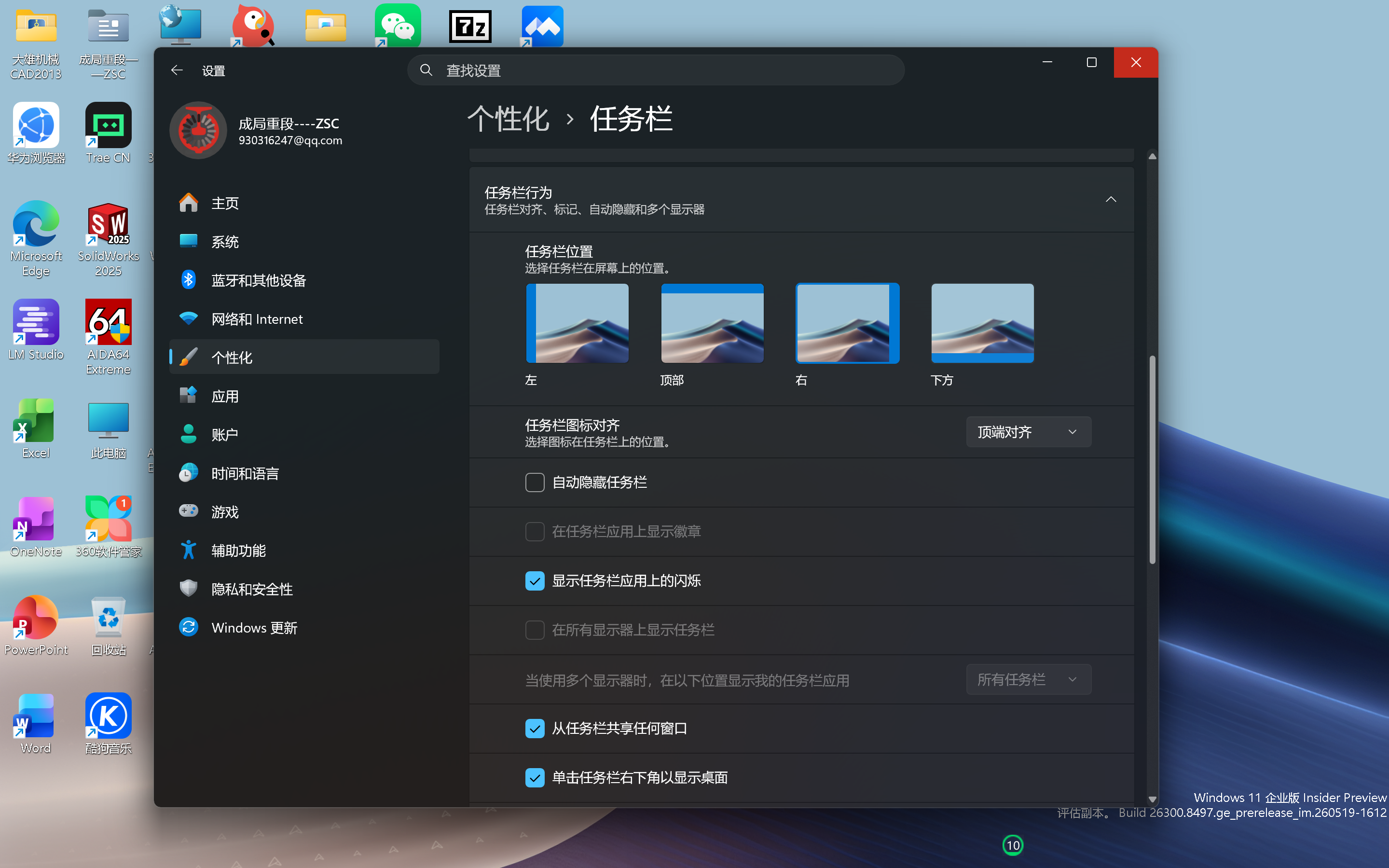Viewport: 1389px width, 868px height.
Task: Open 酷狗音乐 desktop shortcut
Action: (108, 724)
